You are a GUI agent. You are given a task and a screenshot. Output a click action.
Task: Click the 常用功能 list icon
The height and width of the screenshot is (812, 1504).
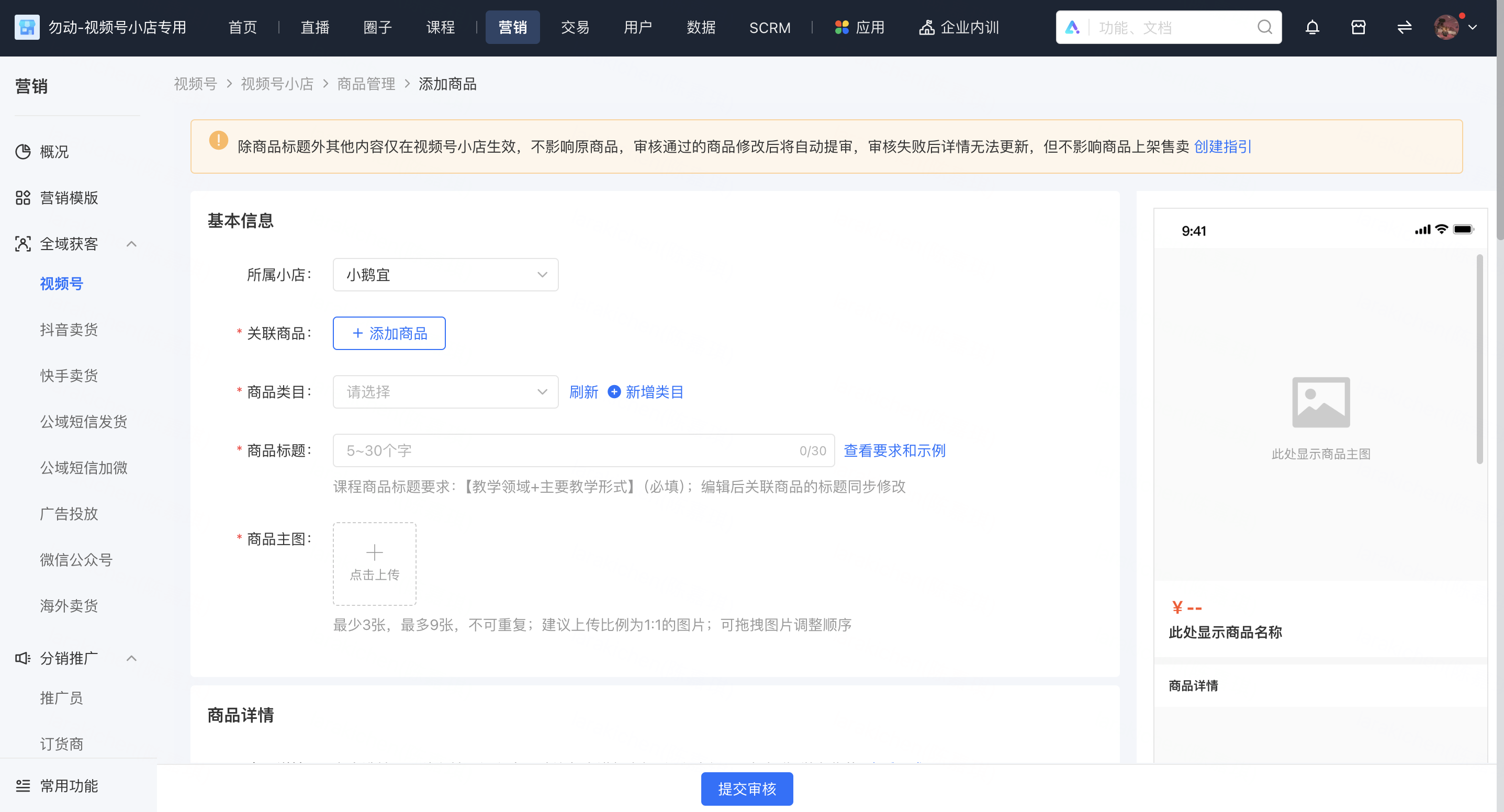point(23,785)
